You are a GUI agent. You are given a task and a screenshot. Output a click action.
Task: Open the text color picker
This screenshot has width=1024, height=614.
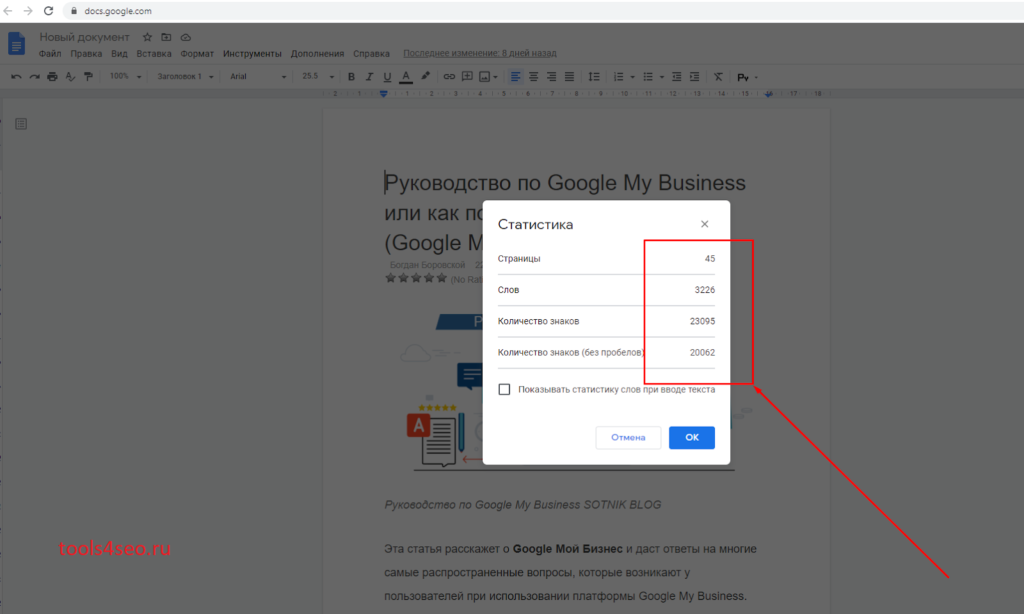406,76
